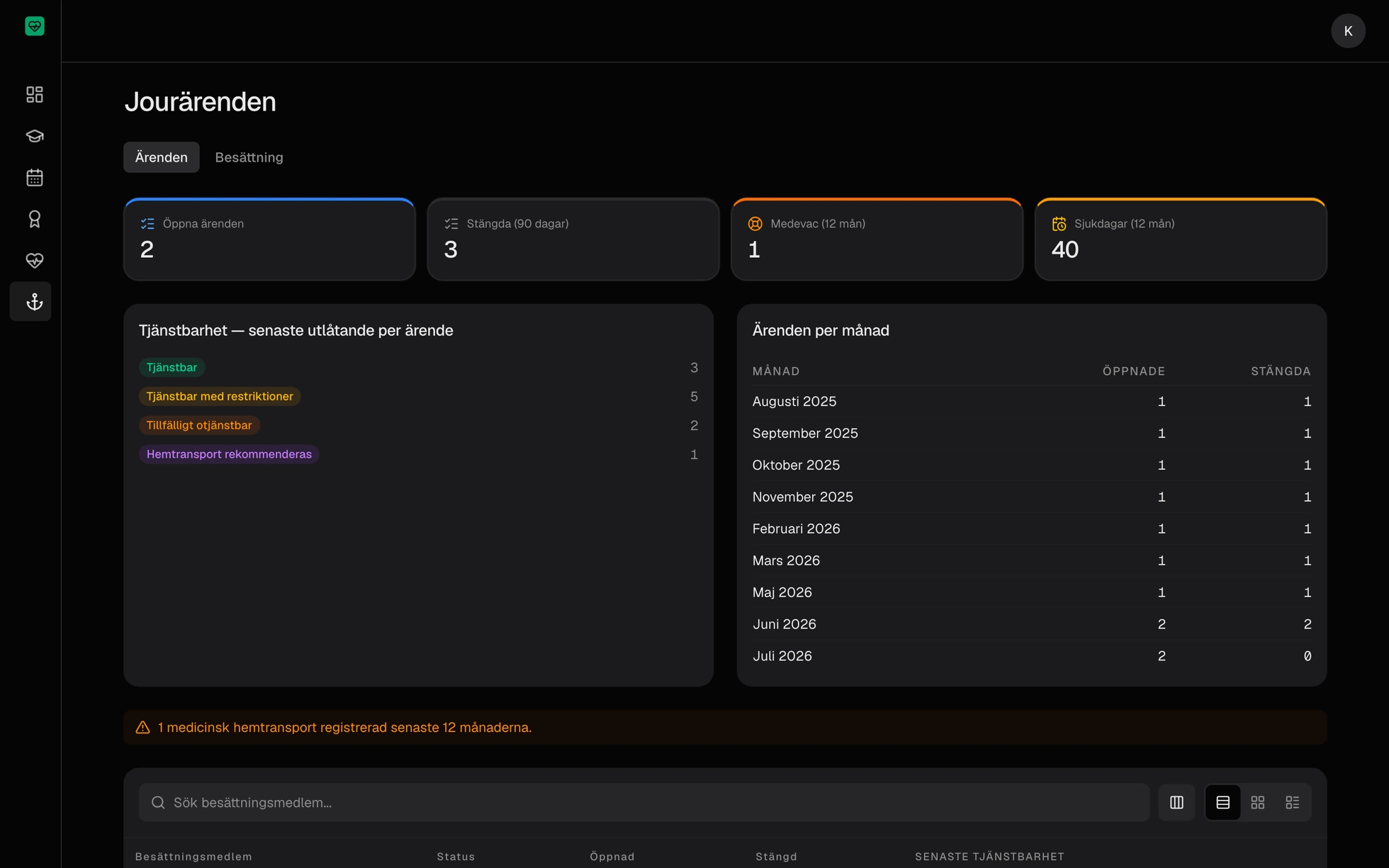The image size is (1389, 868).
Task: Click the Stängd column header
Action: (x=776, y=857)
